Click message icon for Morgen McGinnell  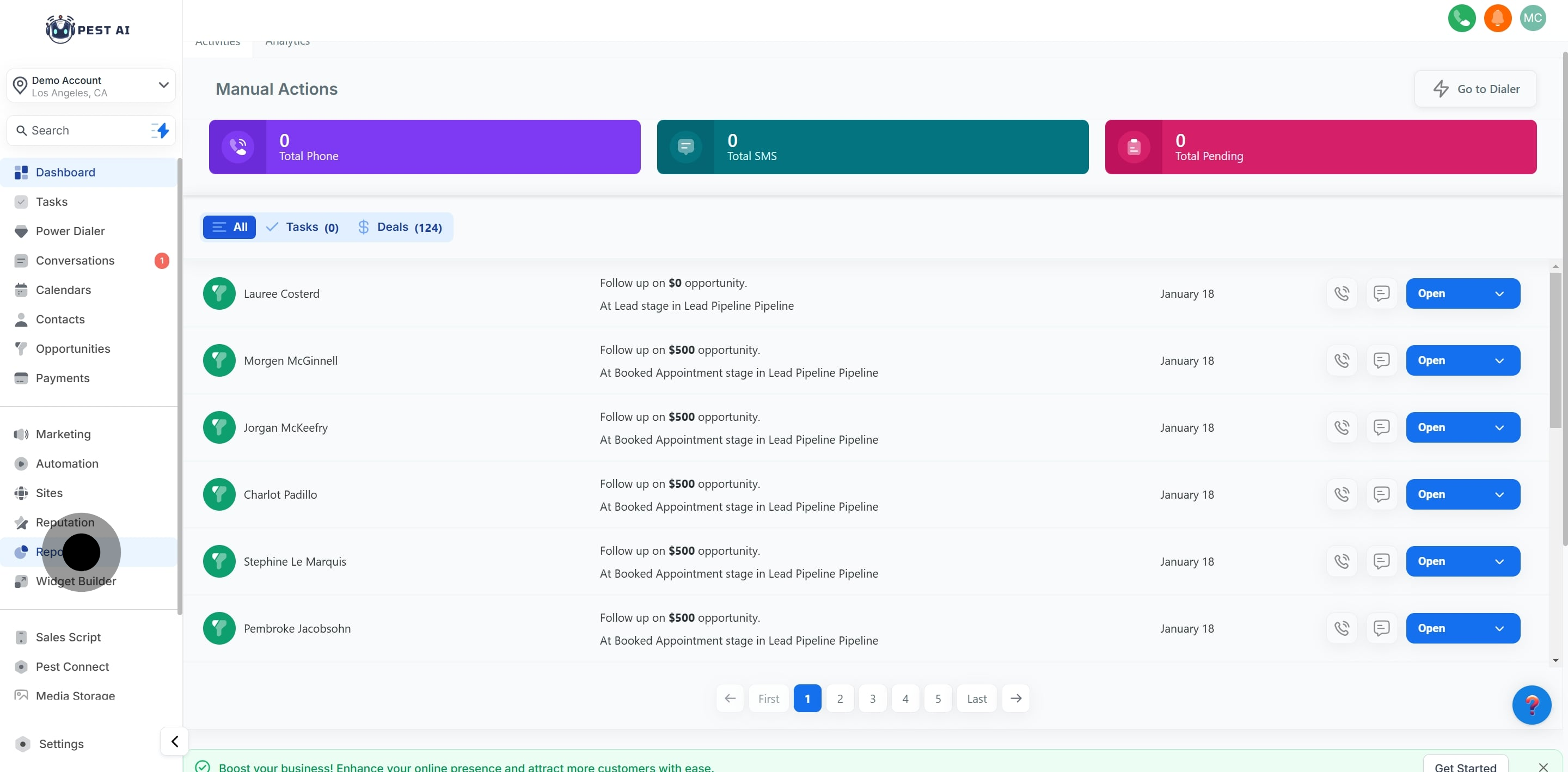[x=1381, y=360]
